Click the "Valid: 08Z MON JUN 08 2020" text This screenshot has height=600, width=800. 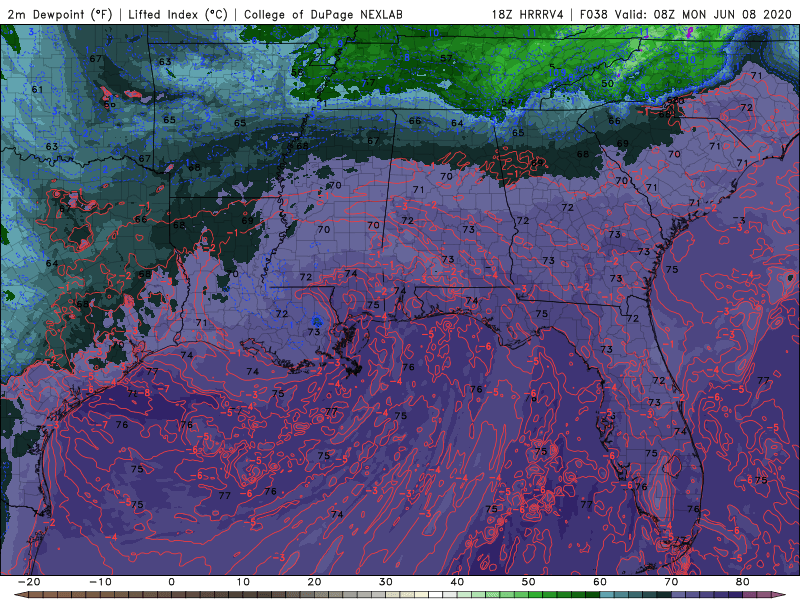point(703,14)
